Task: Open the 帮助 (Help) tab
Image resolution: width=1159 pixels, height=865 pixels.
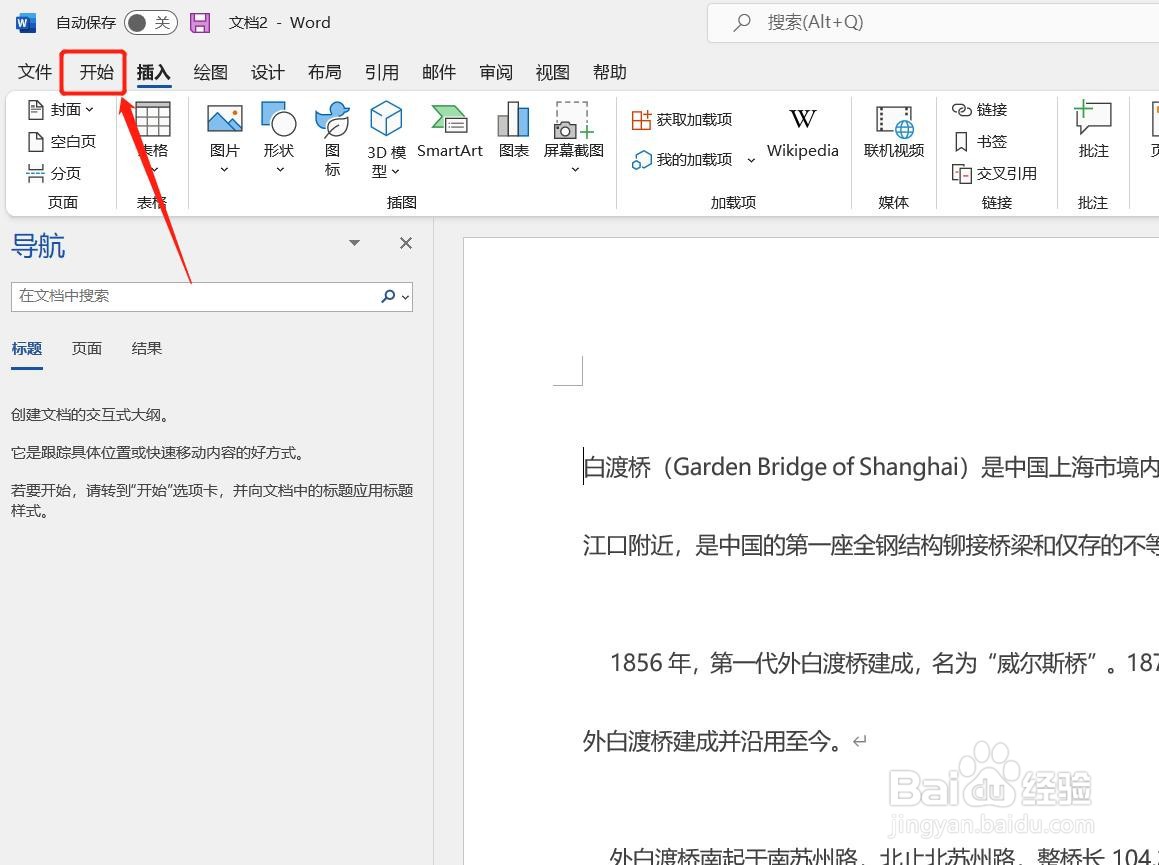Action: point(610,72)
